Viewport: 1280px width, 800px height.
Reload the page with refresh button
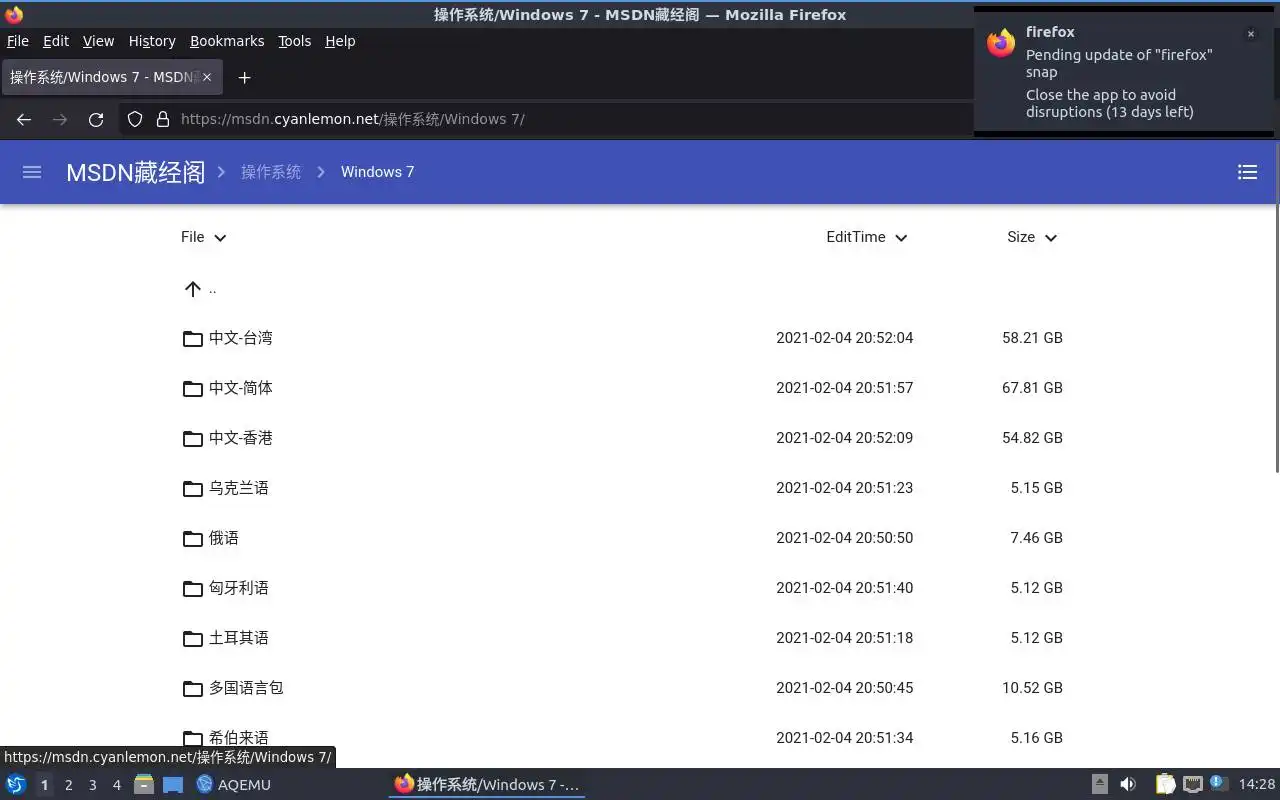click(x=96, y=119)
